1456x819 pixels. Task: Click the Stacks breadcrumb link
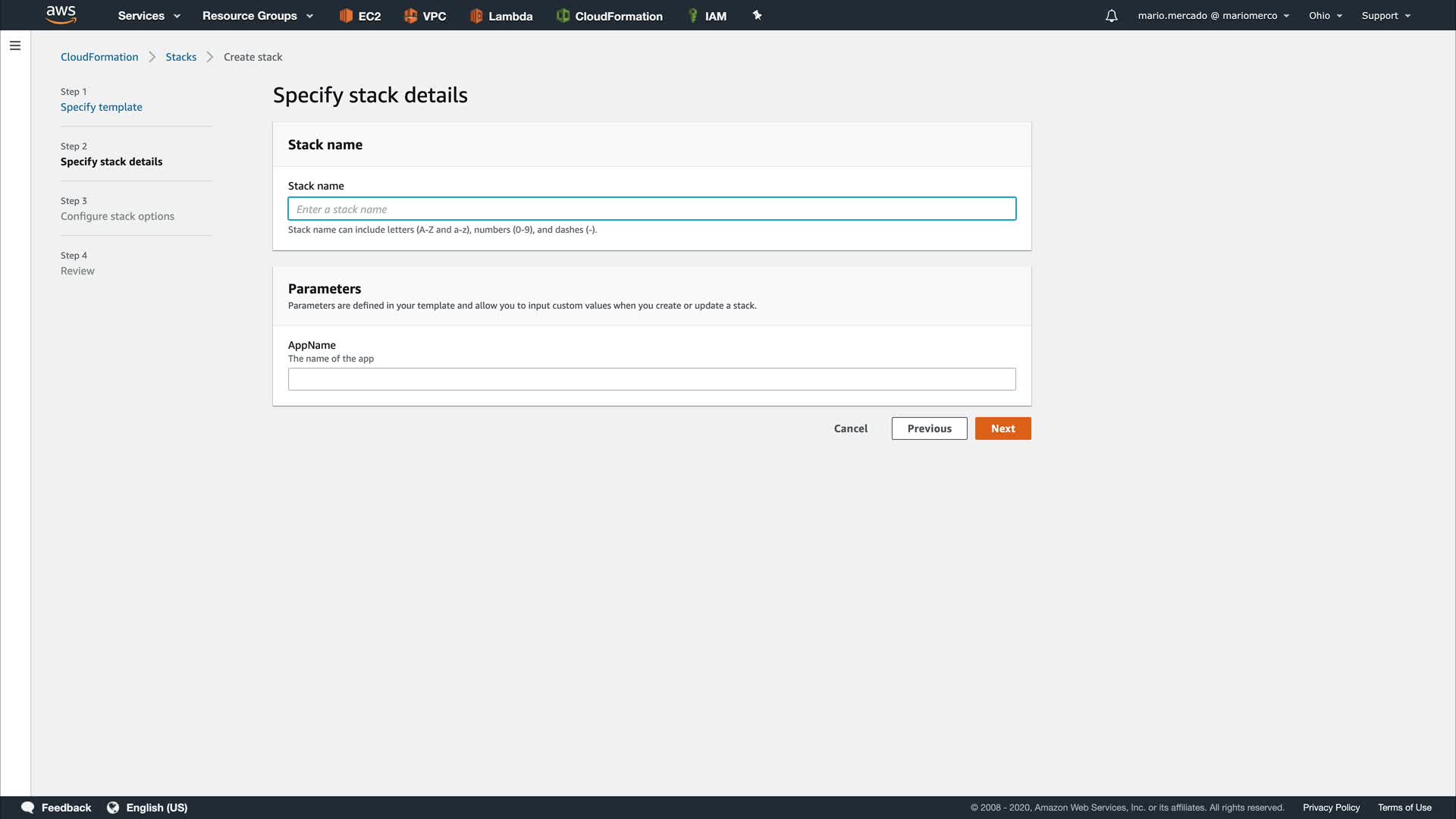(x=180, y=57)
